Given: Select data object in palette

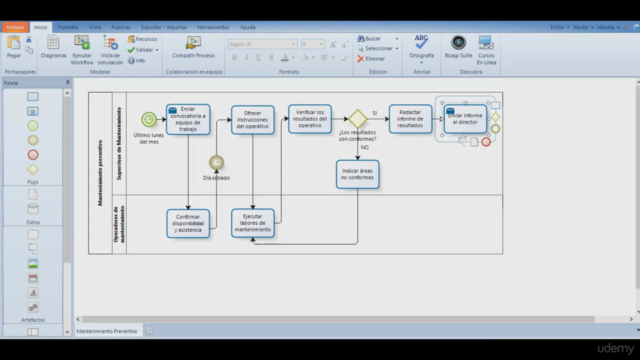Looking at the screenshot, I should click(33, 194).
